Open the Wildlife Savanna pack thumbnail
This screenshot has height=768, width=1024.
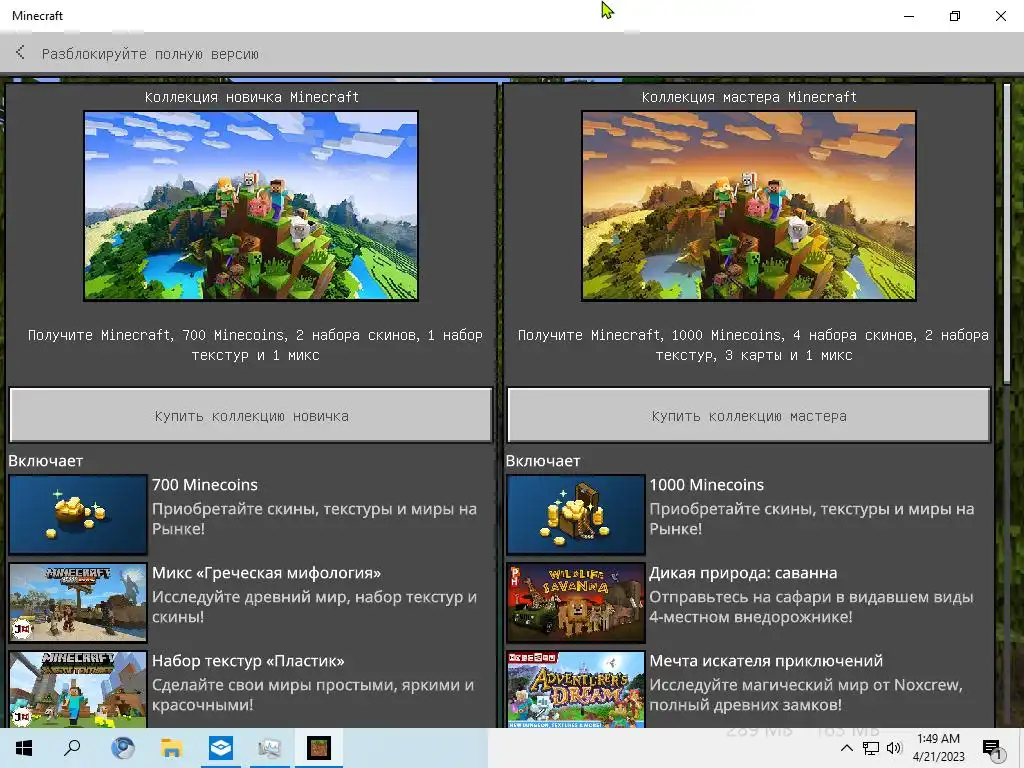tap(575, 603)
